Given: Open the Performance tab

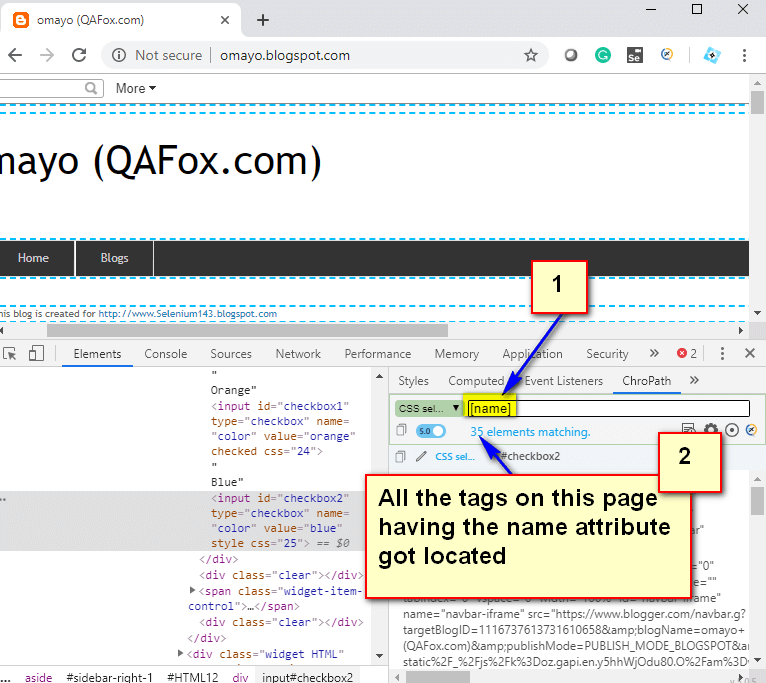Looking at the screenshot, I should [x=378, y=354].
